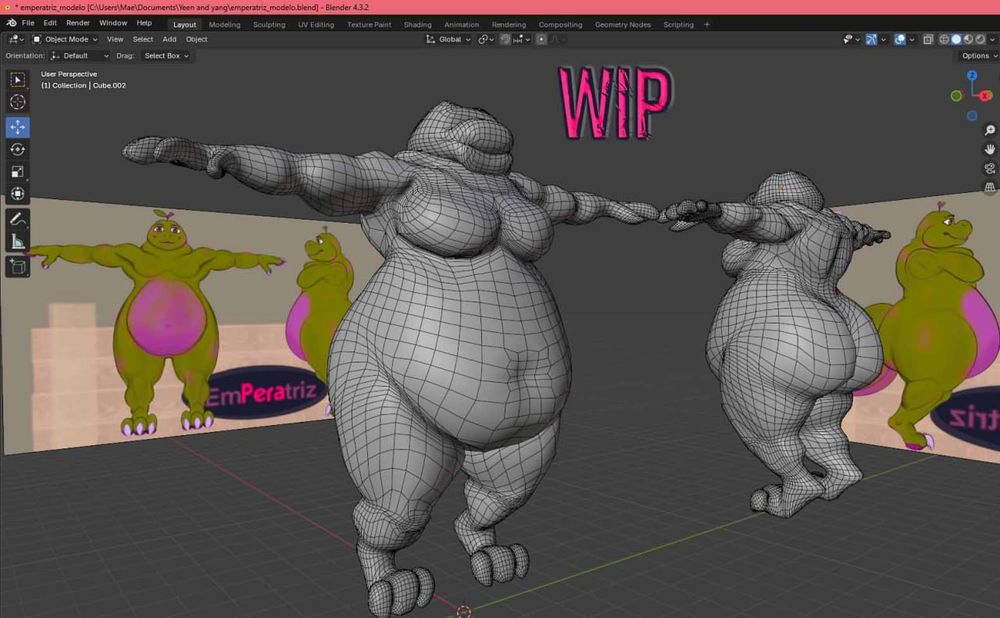Switch to the Geometry Nodes tab
1000x618 pixels.
click(623, 25)
